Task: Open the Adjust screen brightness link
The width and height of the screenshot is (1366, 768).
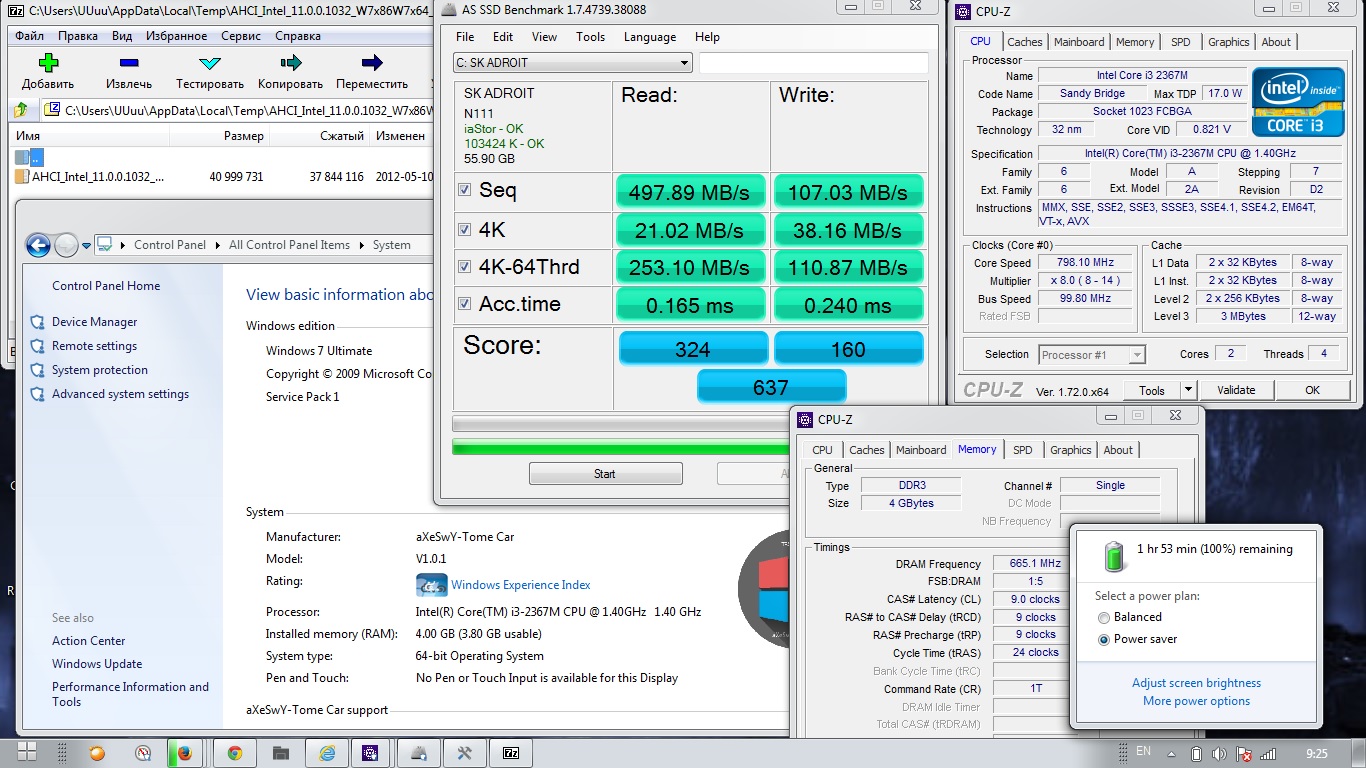Action: 1196,683
